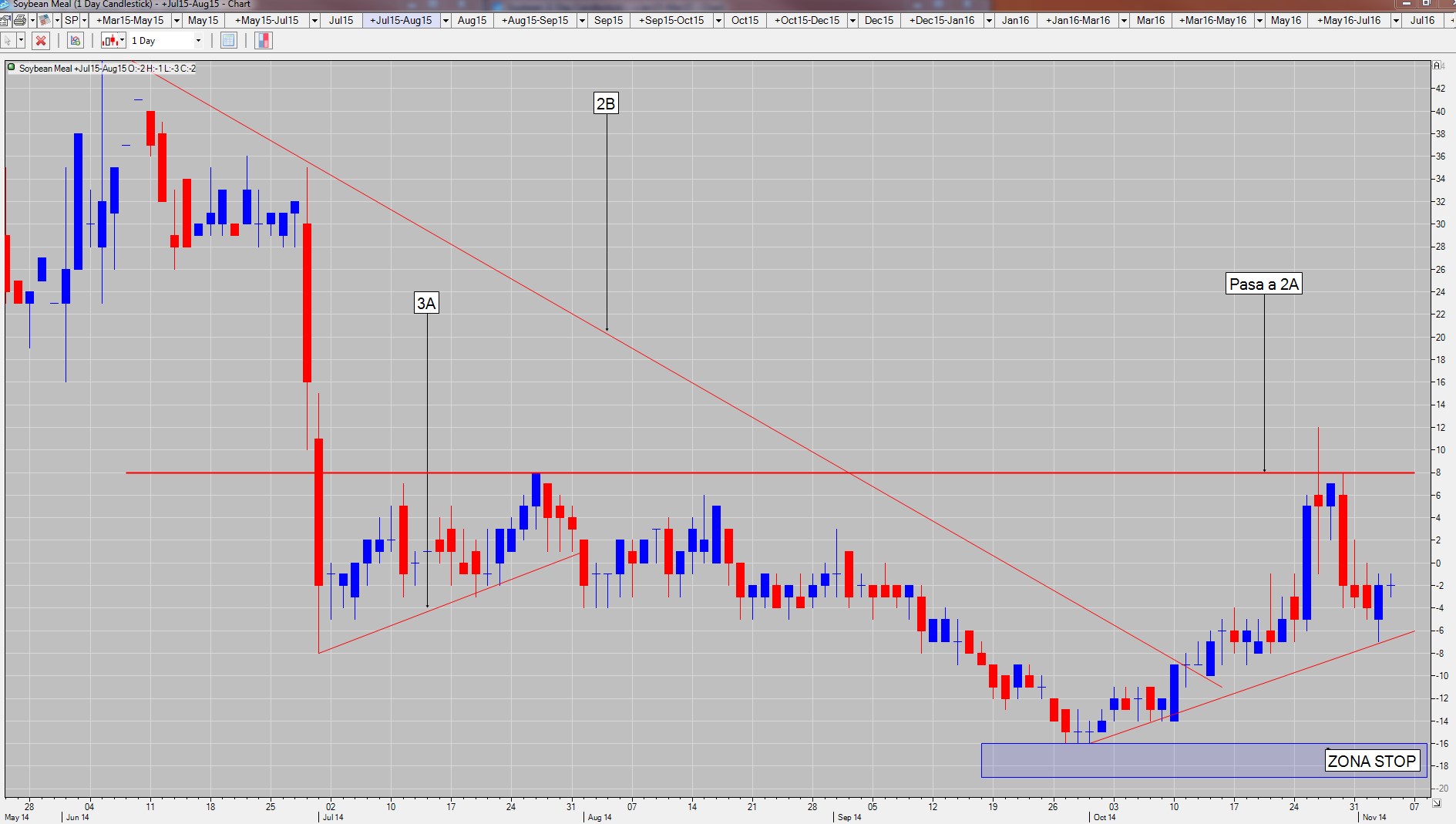The height and width of the screenshot is (824, 1456).
Task: Open the print options dropdown arrow
Action: [32, 20]
